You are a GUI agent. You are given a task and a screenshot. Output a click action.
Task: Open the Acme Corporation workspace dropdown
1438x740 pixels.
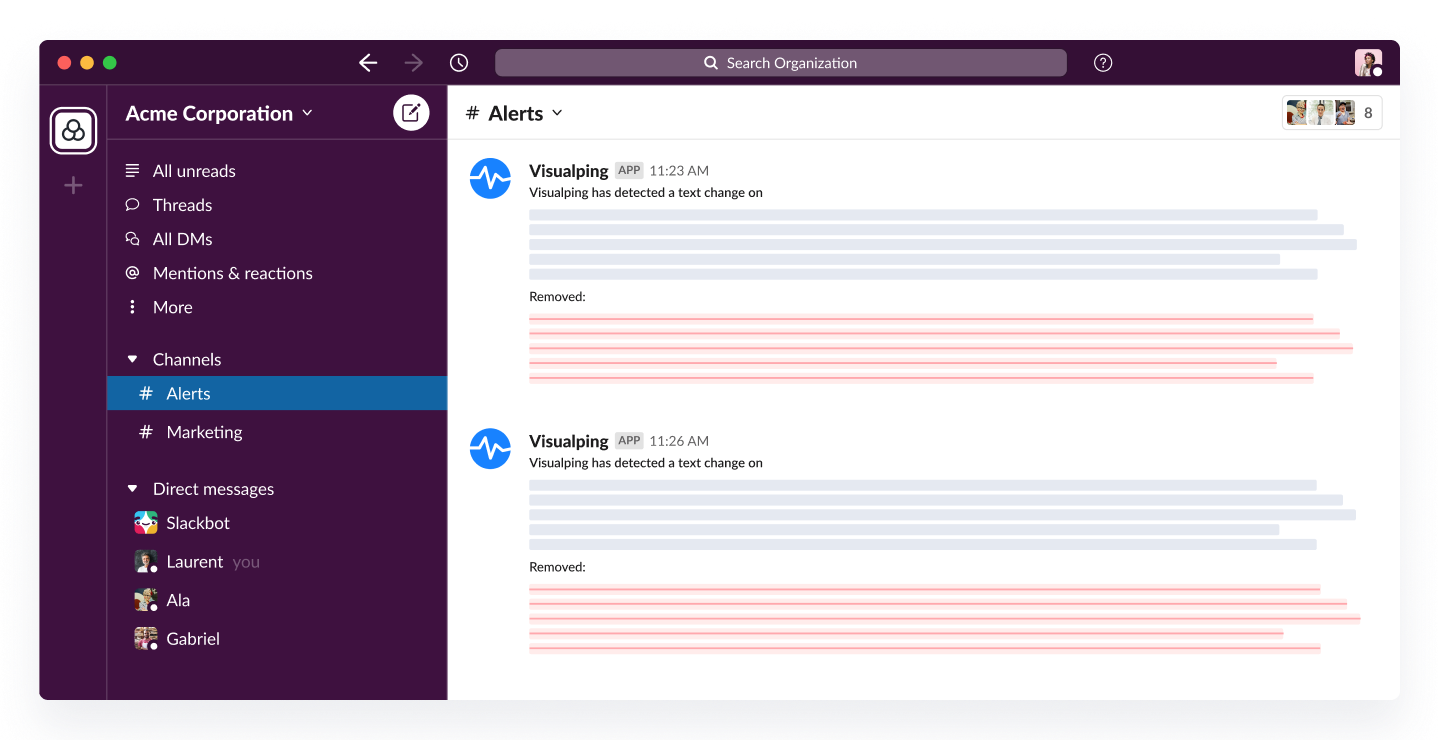(x=219, y=114)
